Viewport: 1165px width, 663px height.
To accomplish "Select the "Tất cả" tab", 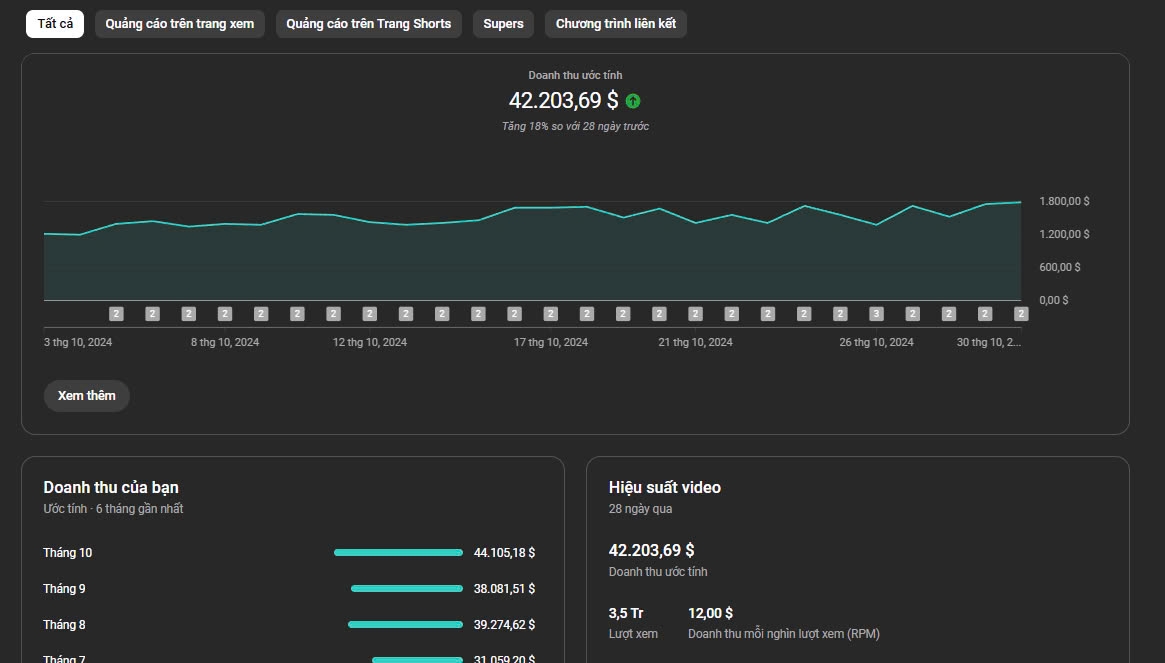I will click(55, 24).
